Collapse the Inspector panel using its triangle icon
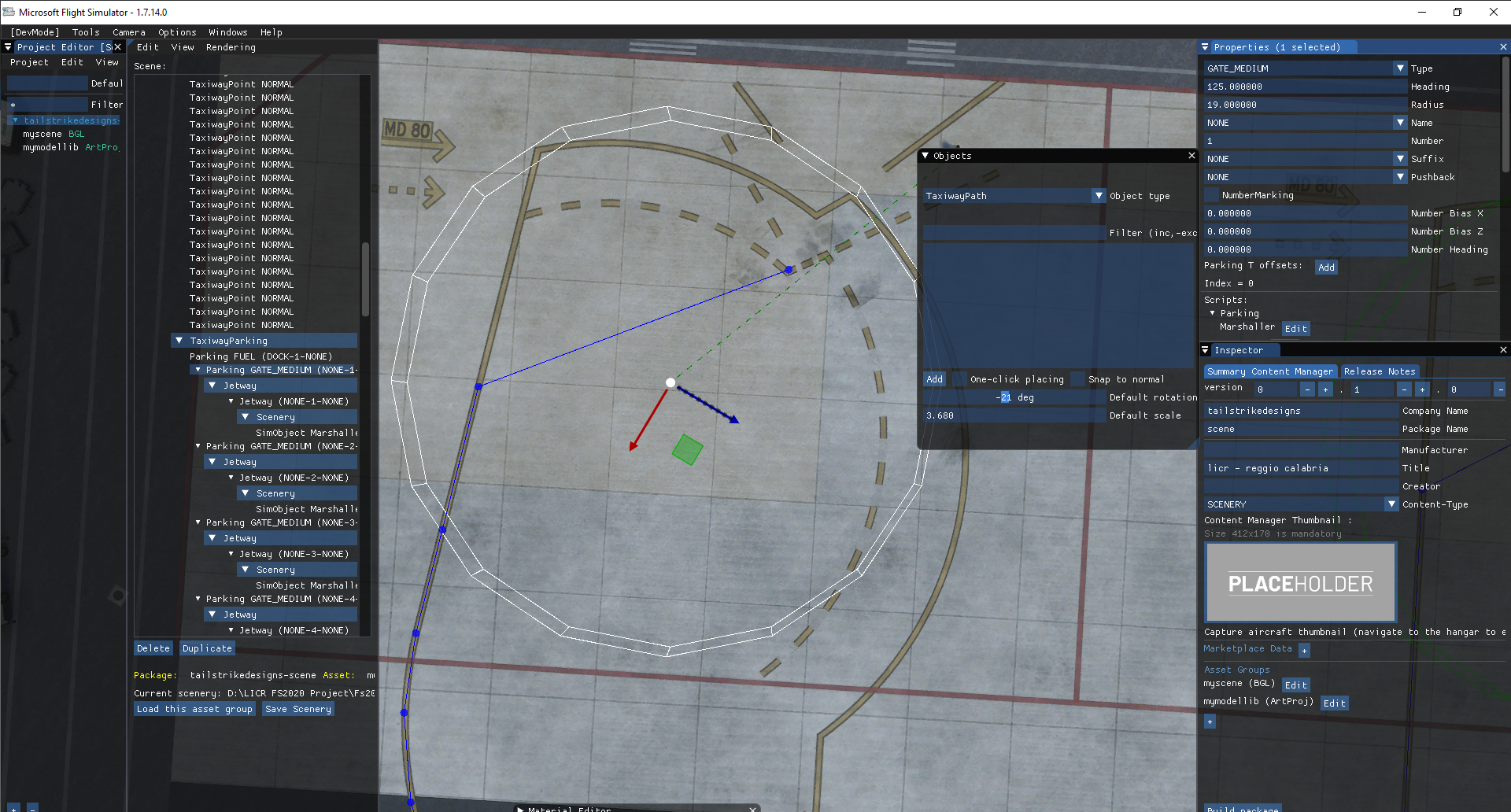Image resolution: width=1511 pixels, height=812 pixels. pos(1205,350)
